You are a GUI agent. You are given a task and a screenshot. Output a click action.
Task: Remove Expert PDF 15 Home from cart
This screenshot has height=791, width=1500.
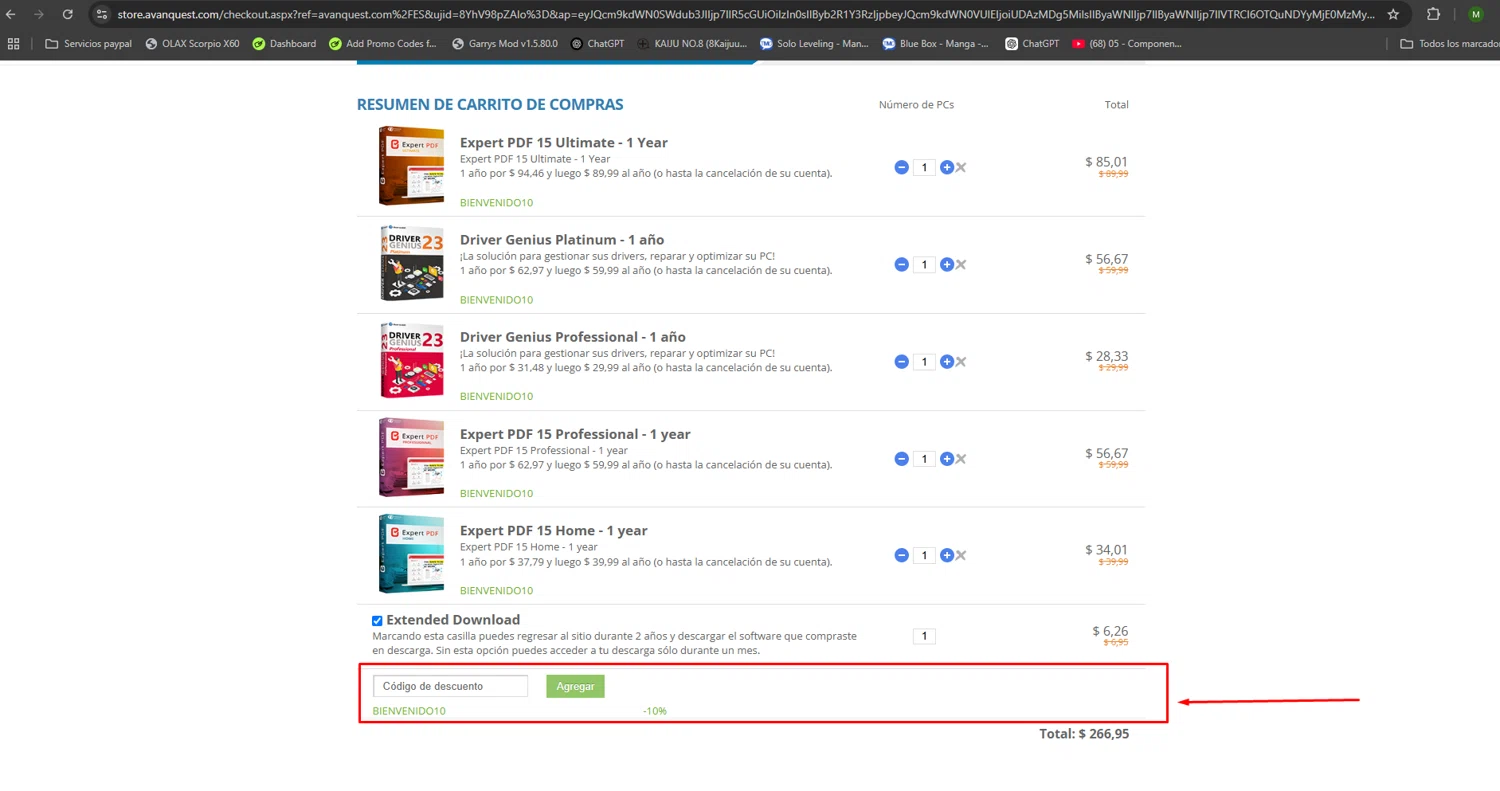(961, 555)
